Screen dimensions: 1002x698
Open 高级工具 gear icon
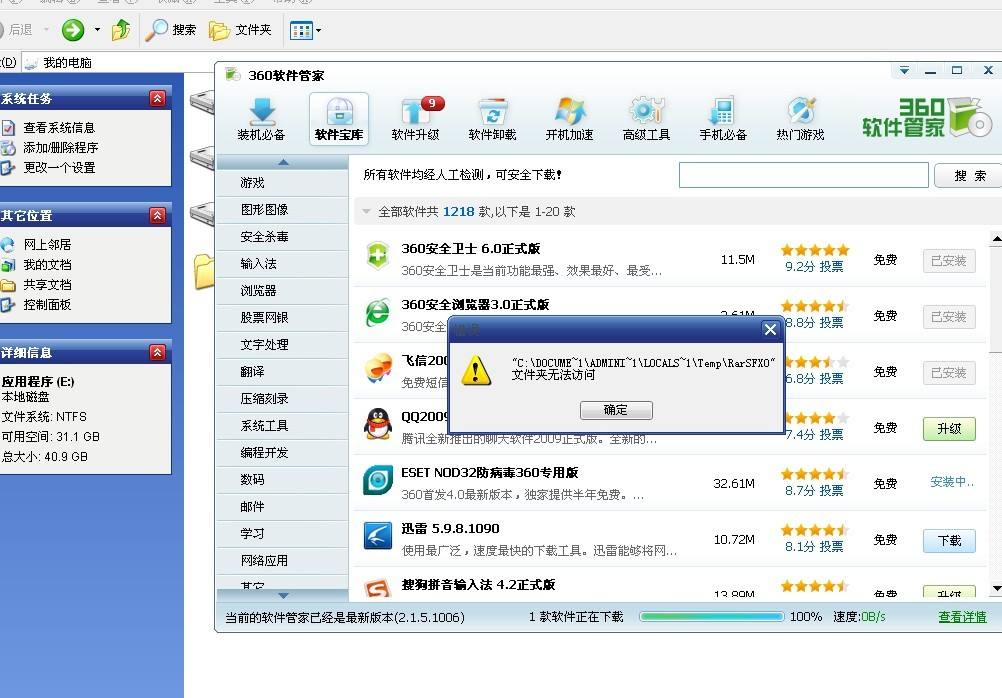(646, 120)
